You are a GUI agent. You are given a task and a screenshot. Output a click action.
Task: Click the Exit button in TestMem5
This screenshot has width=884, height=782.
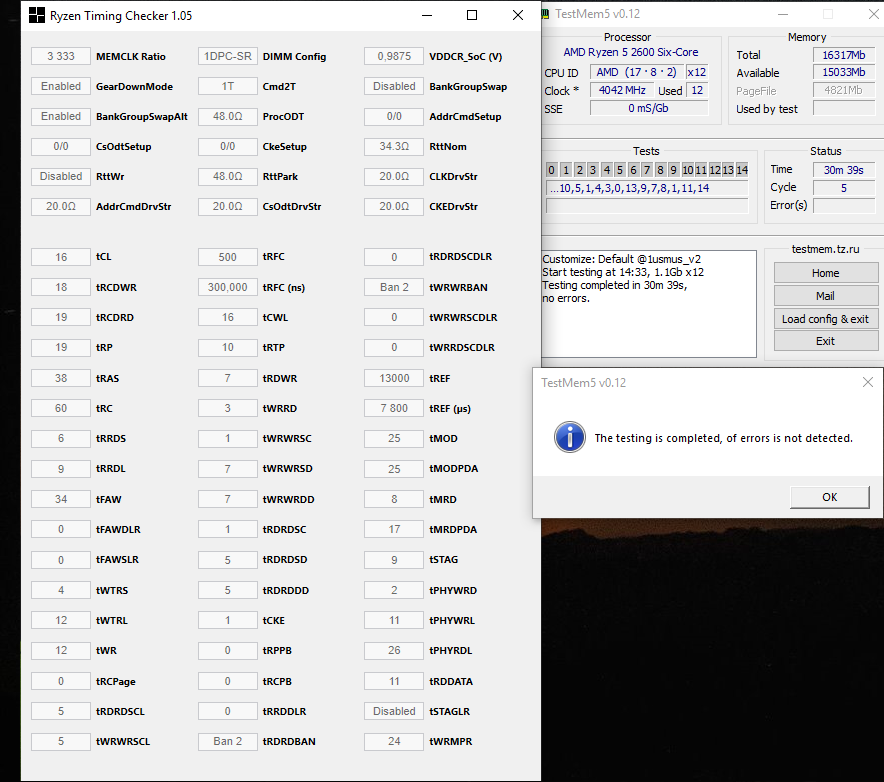(x=825, y=341)
